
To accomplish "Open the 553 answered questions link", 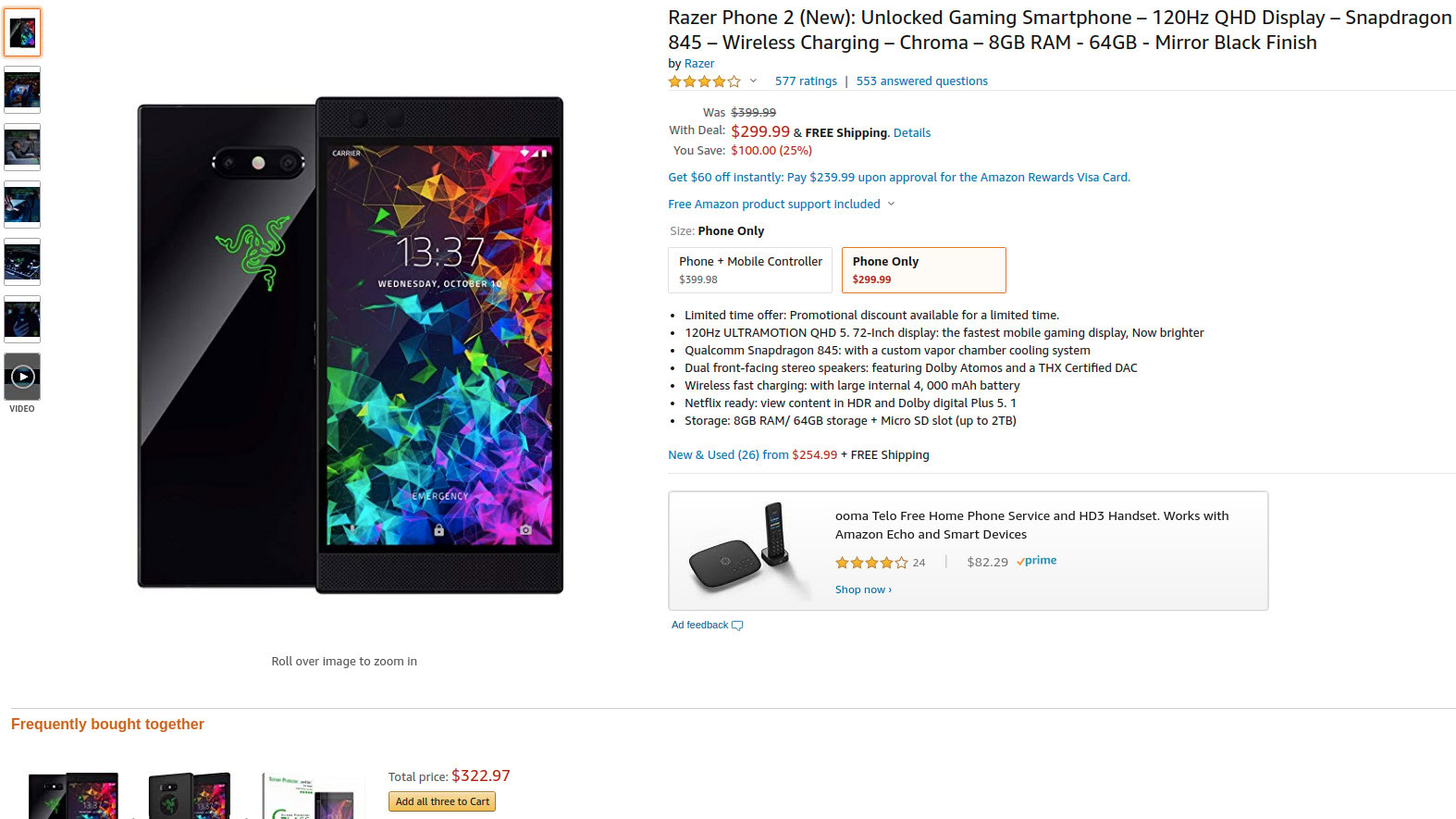I will click(x=921, y=81).
